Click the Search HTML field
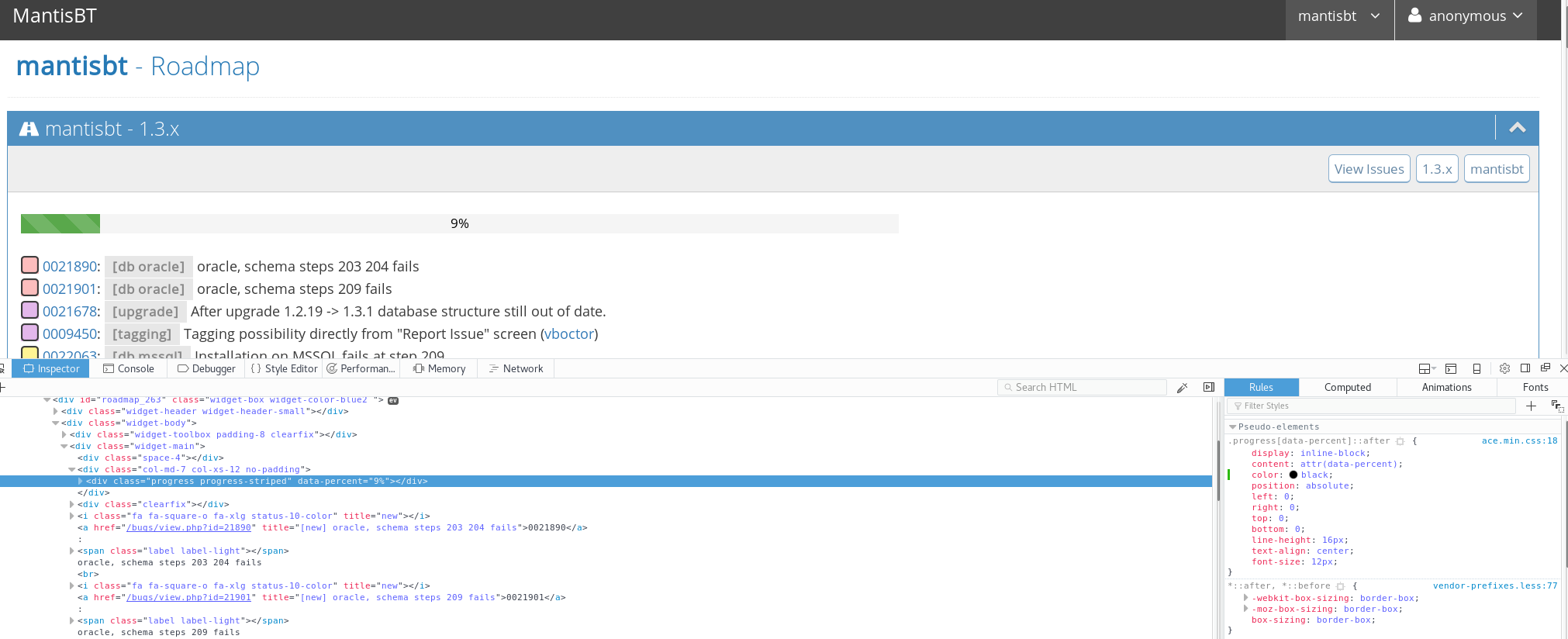1568x639 pixels. point(1086,387)
